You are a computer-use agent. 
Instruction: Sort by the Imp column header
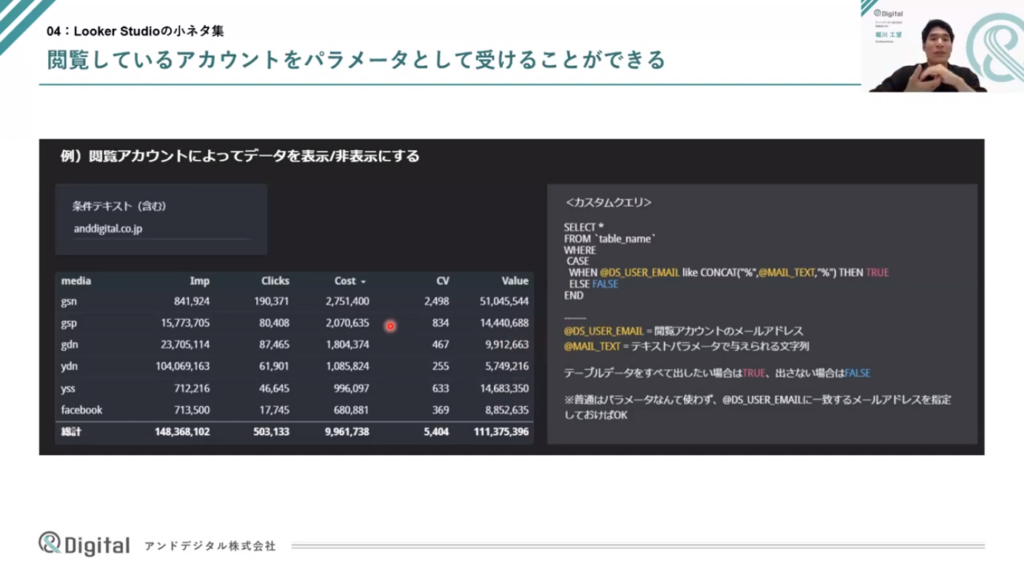click(199, 281)
